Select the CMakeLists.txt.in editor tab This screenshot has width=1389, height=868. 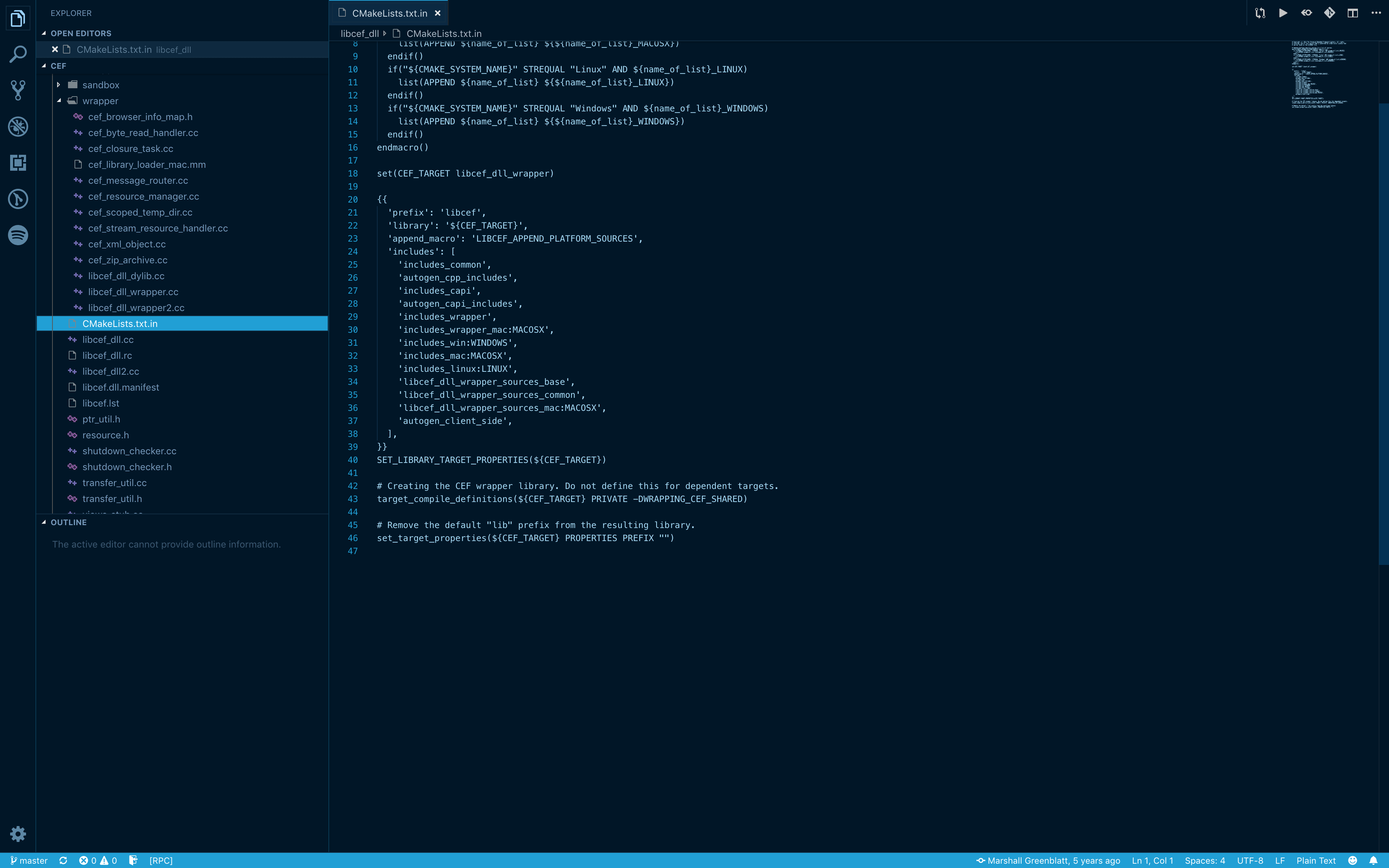[389, 13]
